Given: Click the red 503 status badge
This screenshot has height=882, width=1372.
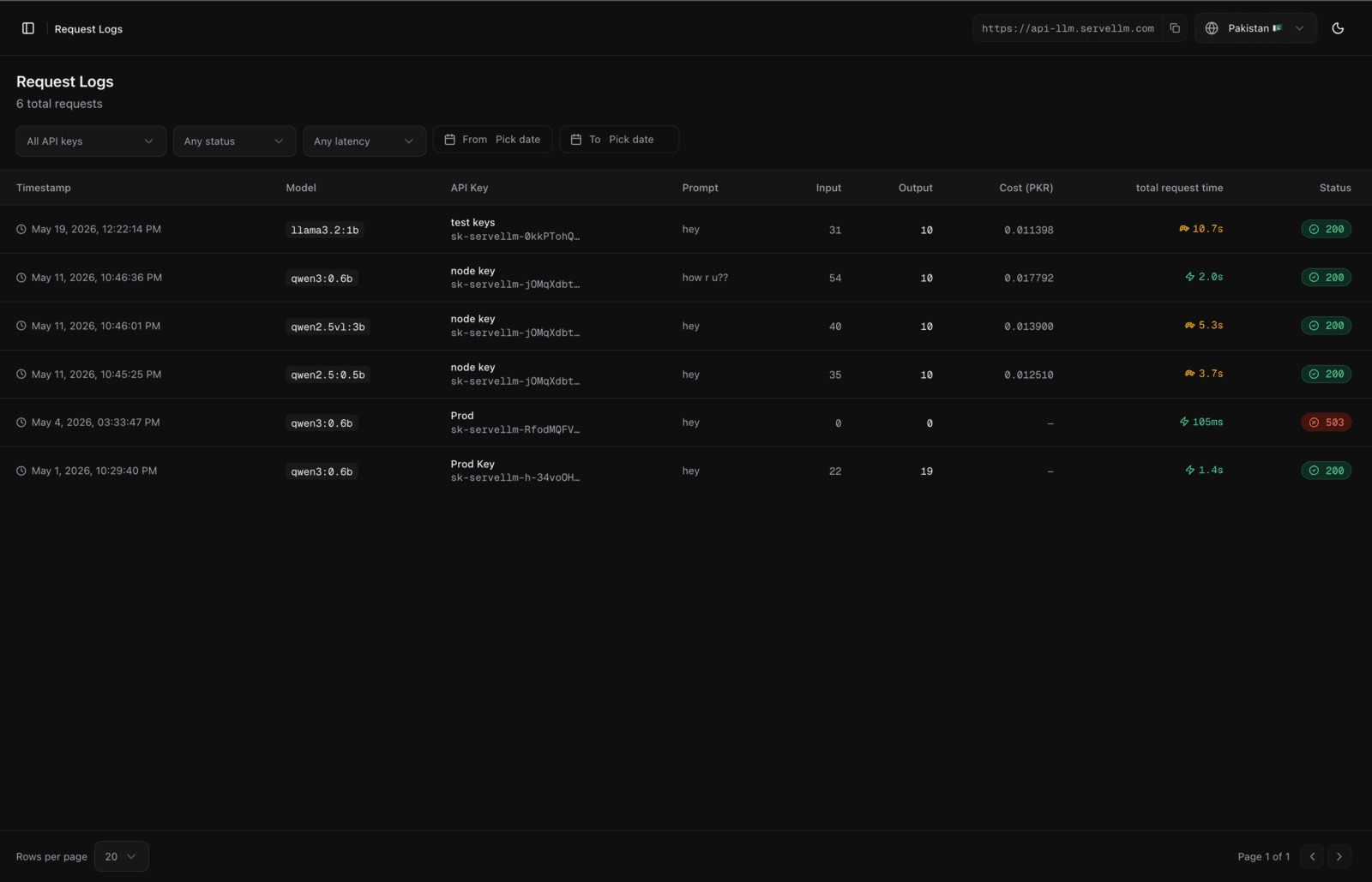Looking at the screenshot, I should pyautogui.click(x=1326, y=423).
